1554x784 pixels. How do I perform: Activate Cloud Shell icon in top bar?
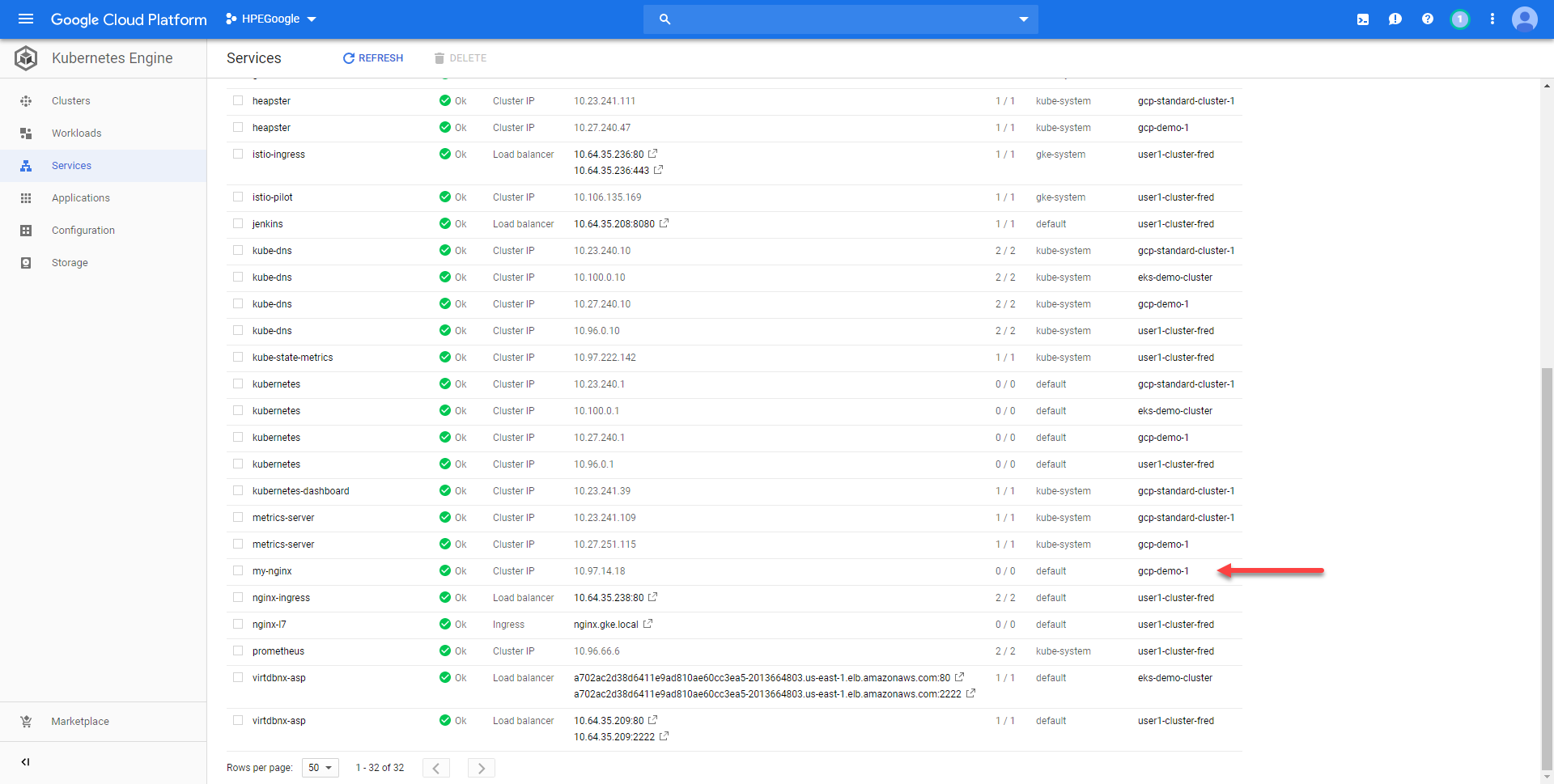pos(1363,19)
